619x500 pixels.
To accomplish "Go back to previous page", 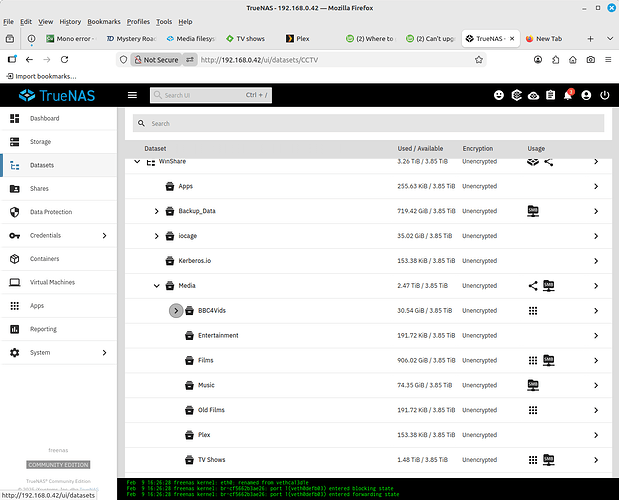I will [29, 60].
